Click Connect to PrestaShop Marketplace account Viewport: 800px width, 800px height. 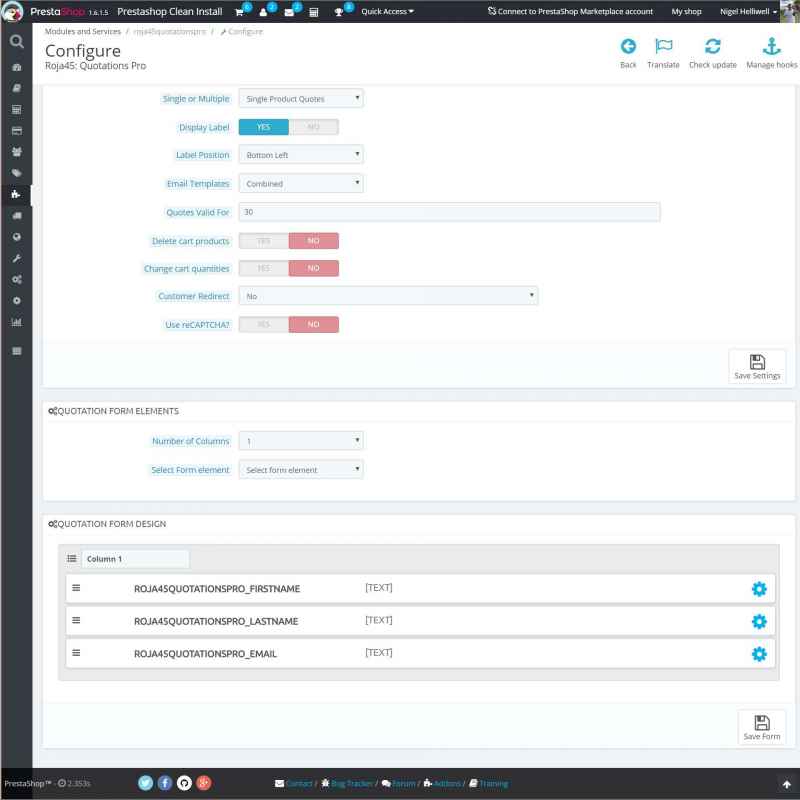click(570, 12)
